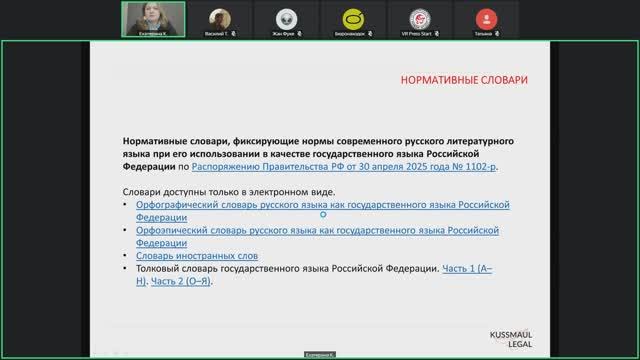The width and height of the screenshot is (640, 360).
Task: Click the alien avatar of Жан Фуке
Action: click(x=286, y=19)
